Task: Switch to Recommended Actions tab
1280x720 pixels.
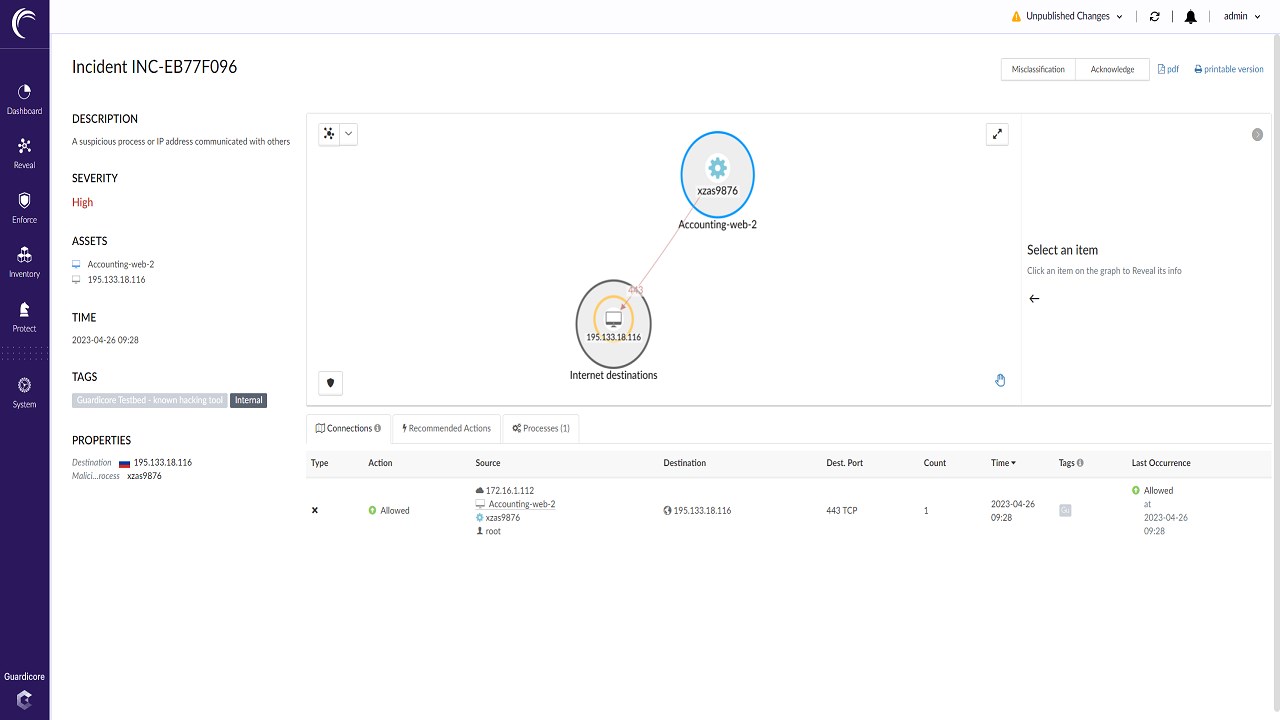Action: (446, 428)
